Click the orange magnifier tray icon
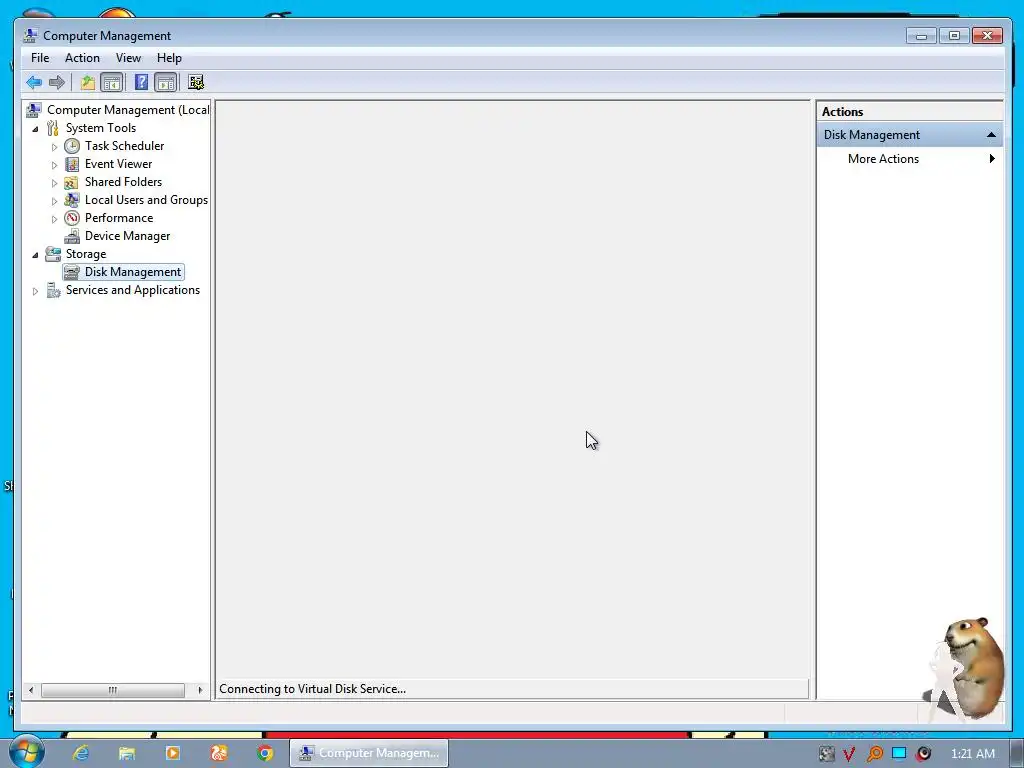1024x768 pixels. click(874, 754)
